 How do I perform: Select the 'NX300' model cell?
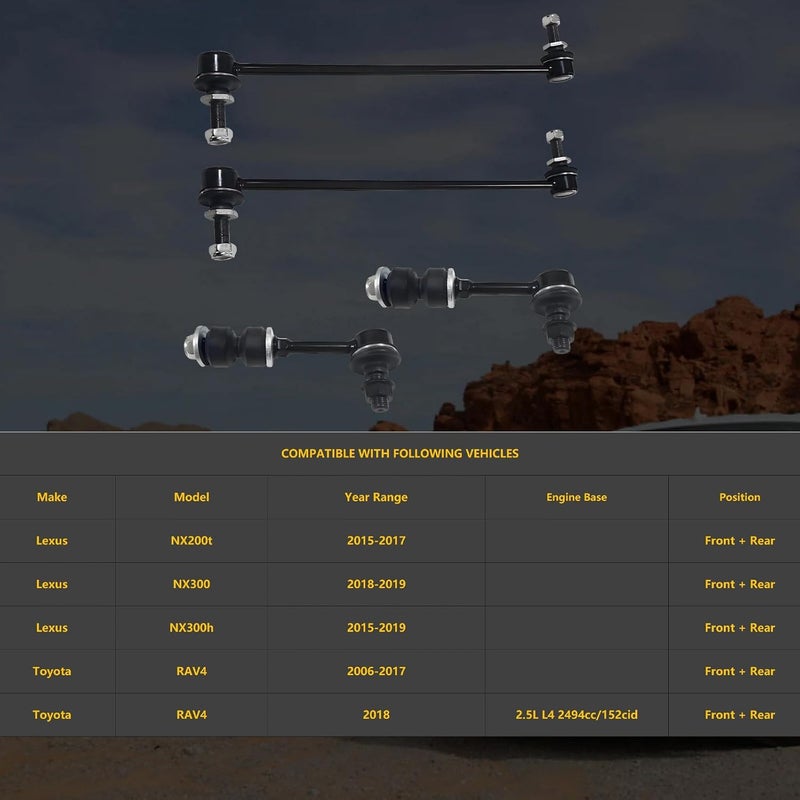pos(191,584)
